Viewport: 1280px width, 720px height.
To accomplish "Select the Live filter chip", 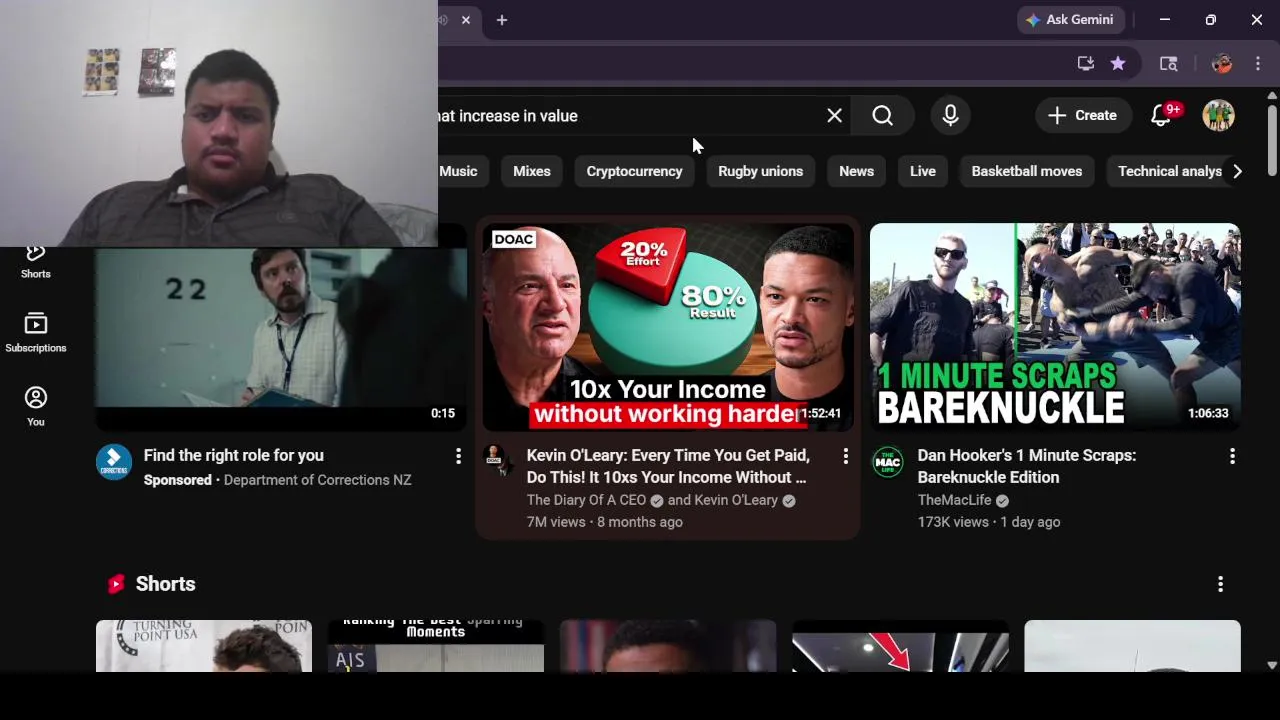I will point(922,171).
